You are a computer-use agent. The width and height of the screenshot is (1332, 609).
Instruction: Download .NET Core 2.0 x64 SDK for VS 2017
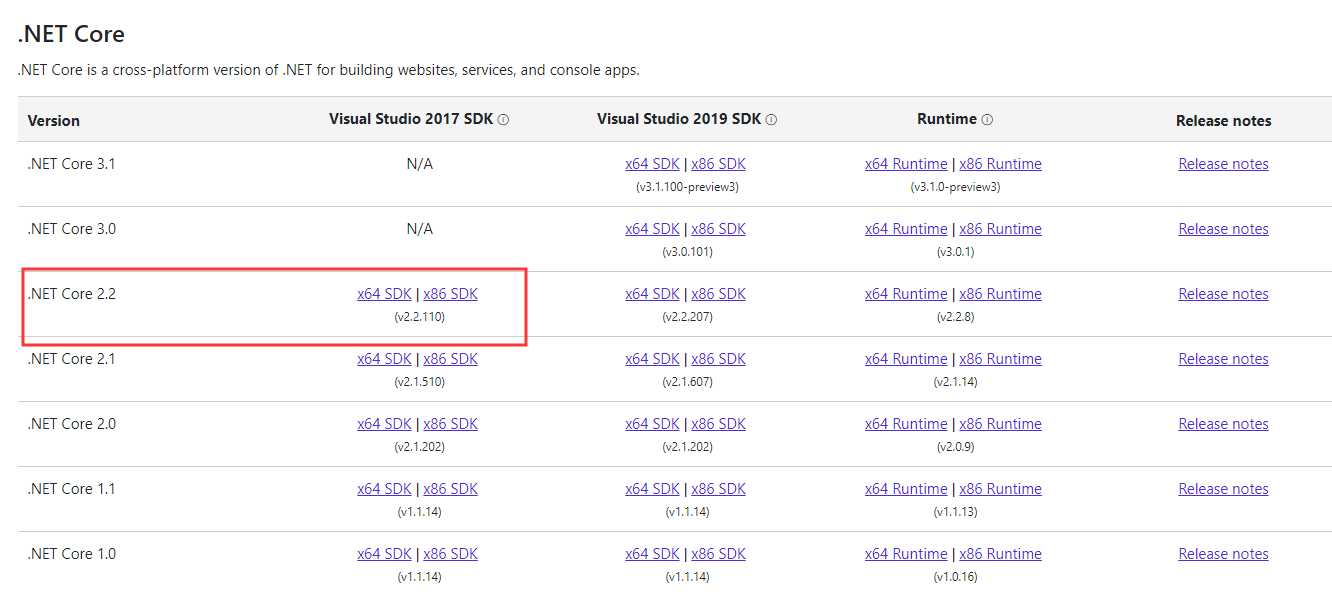click(384, 424)
